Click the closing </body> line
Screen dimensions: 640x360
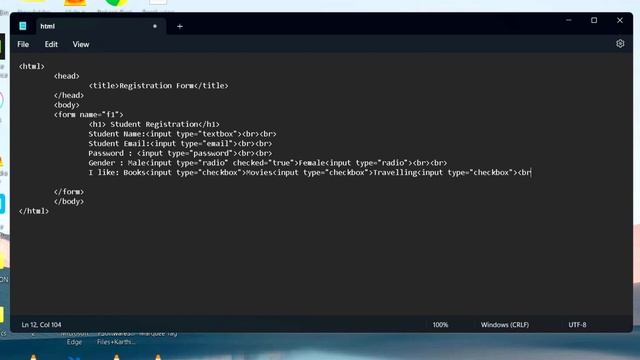[x=69, y=202]
